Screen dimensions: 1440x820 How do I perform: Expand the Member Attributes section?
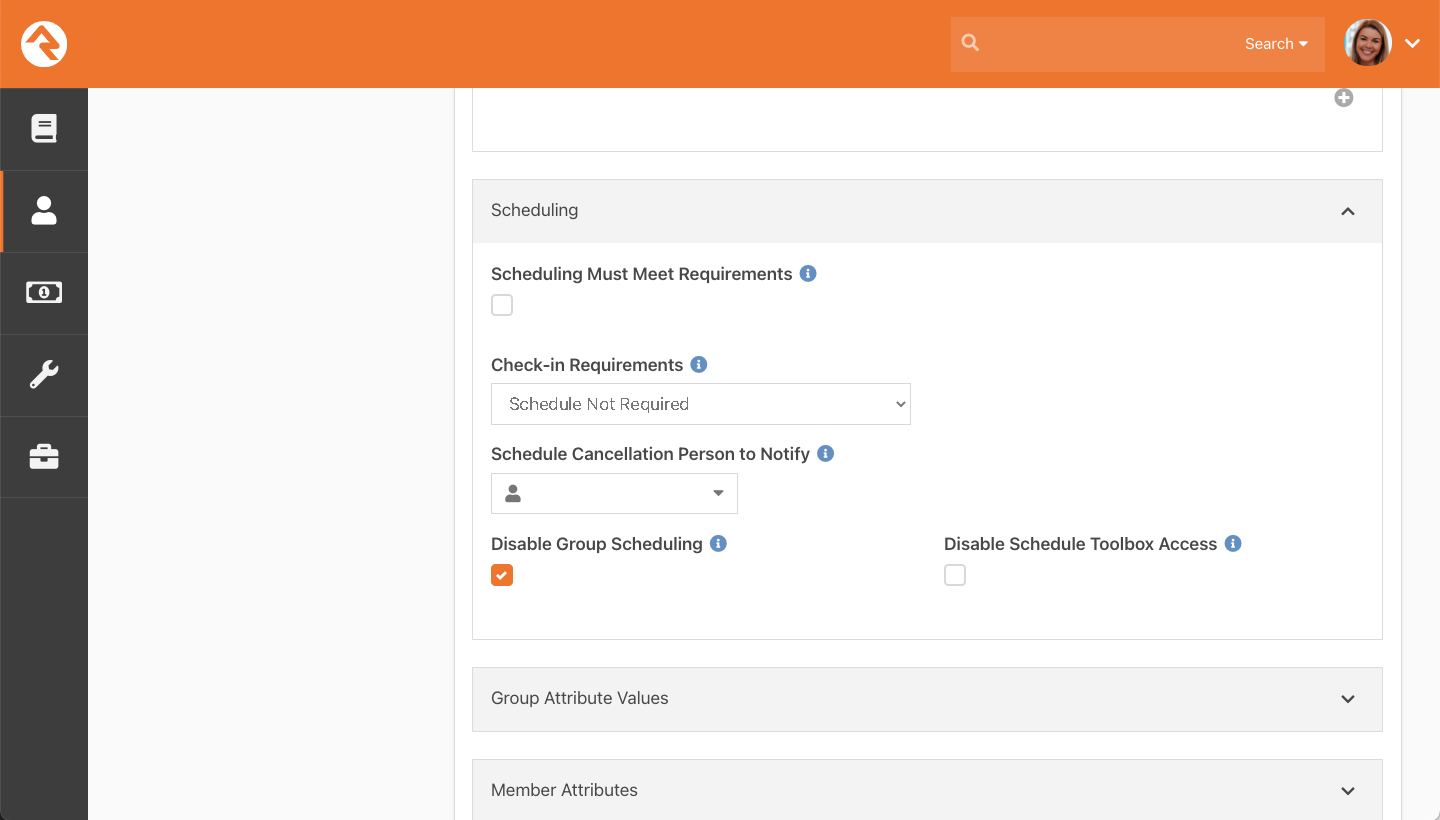[x=1348, y=790]
